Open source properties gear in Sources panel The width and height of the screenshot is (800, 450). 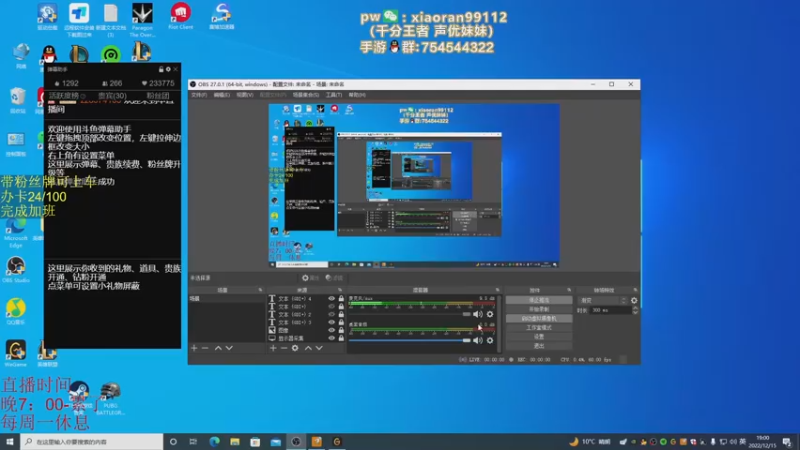[295, 348]
